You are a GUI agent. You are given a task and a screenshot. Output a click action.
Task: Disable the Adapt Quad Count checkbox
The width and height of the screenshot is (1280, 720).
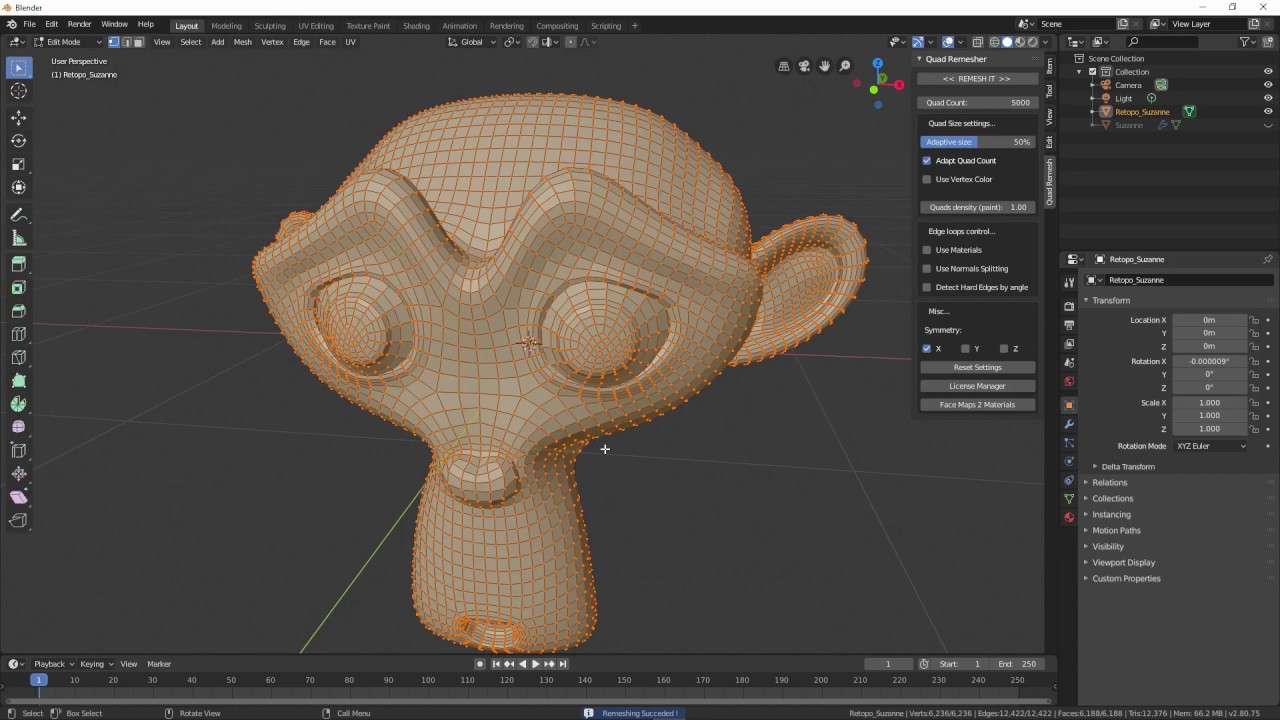tap(927, 160)
